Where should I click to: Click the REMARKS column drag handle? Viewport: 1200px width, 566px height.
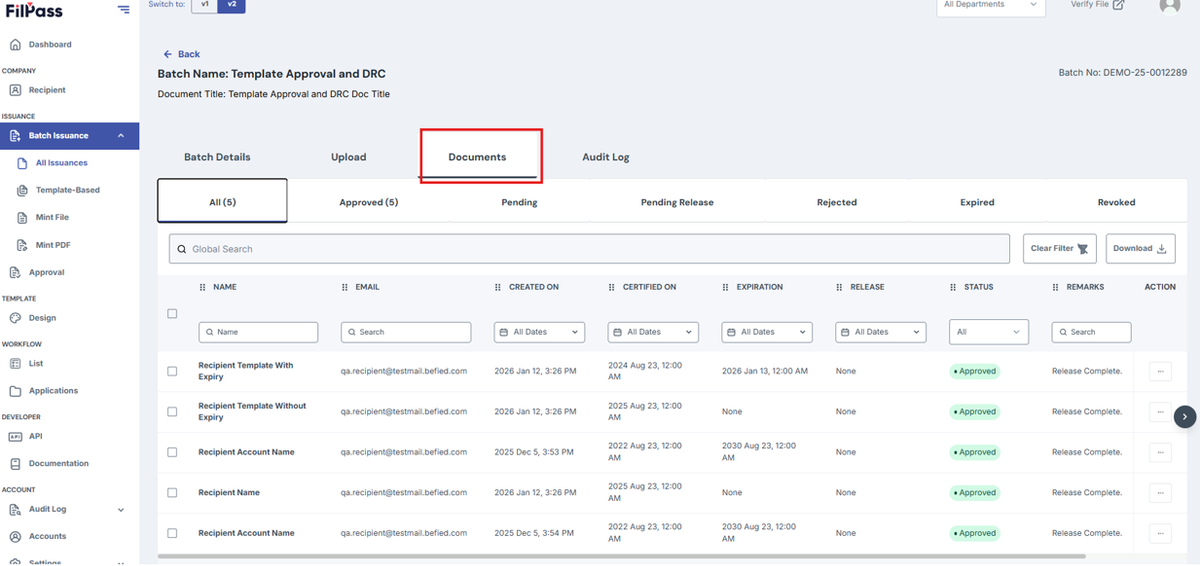click(1056, 287)
